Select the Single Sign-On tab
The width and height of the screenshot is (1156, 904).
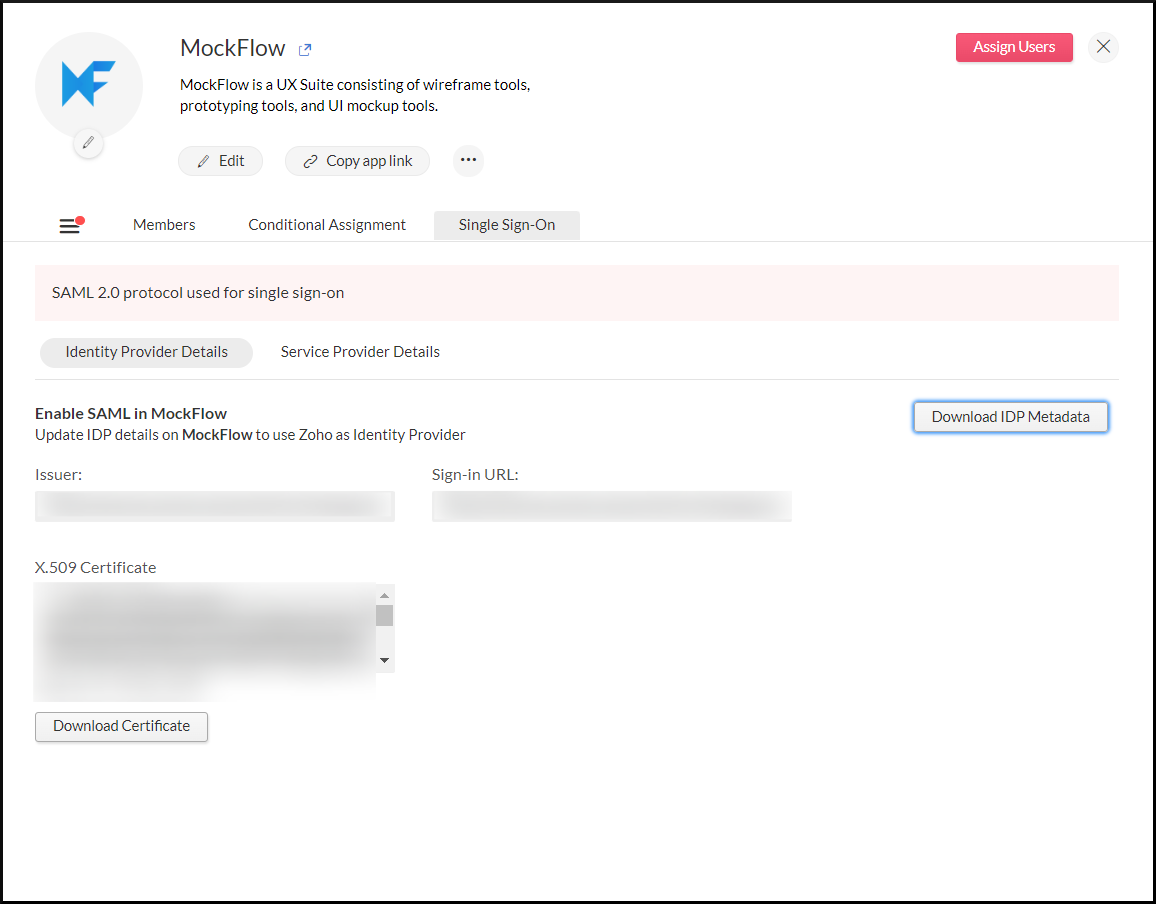[506, 225]
